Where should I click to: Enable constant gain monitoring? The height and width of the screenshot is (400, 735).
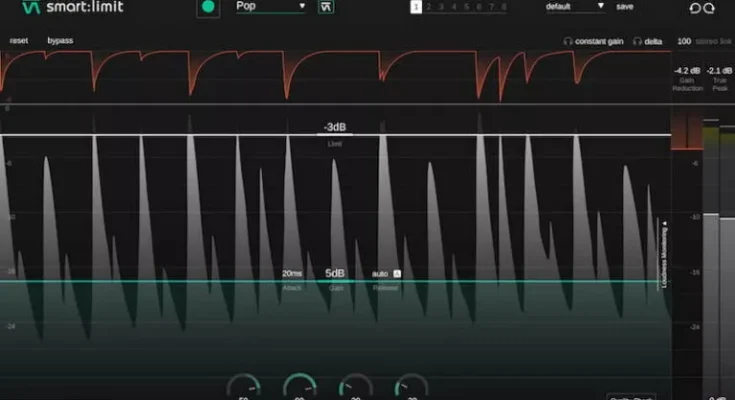pos(596,41)
